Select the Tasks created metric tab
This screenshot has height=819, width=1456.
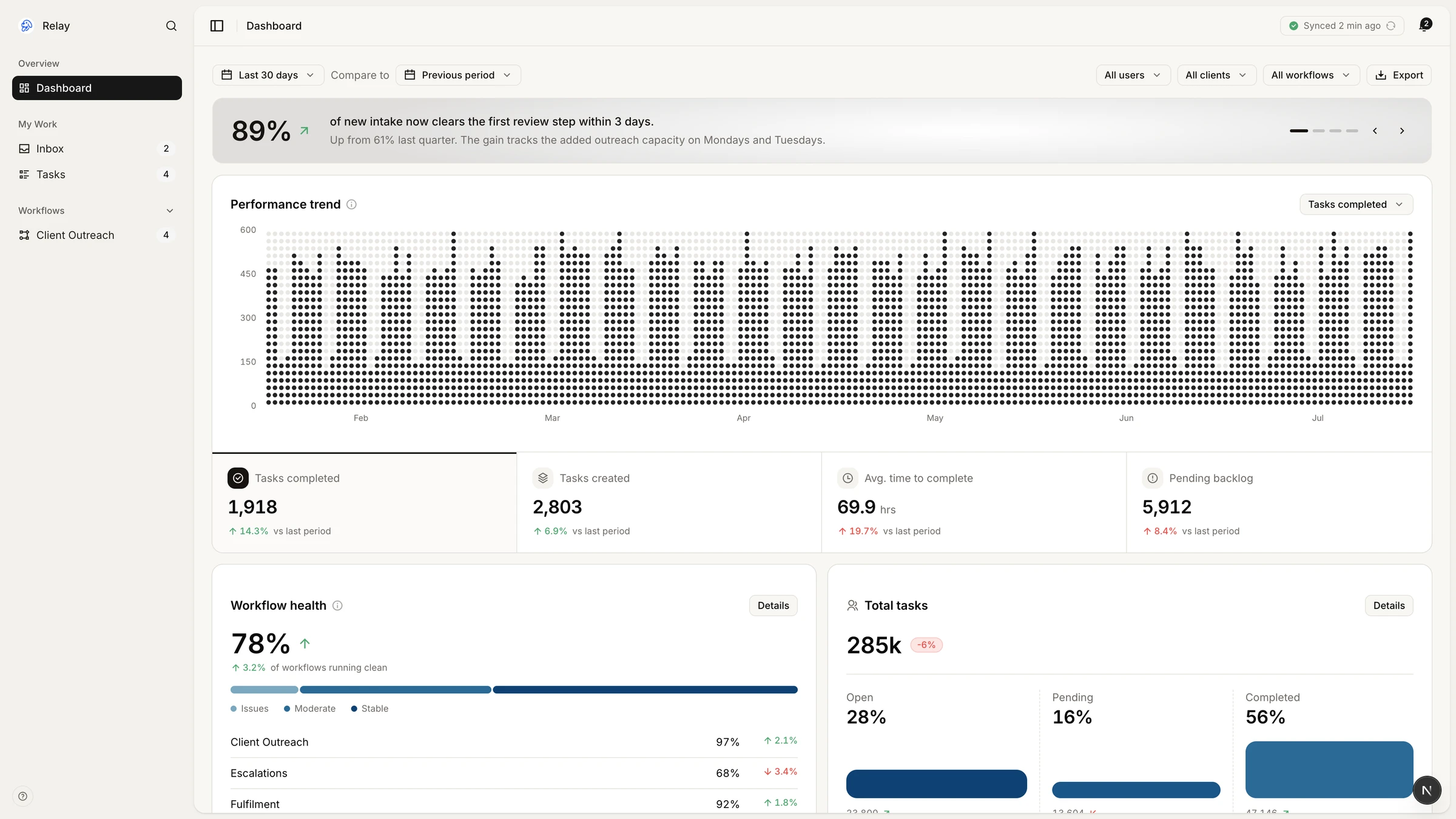point(669,502)
